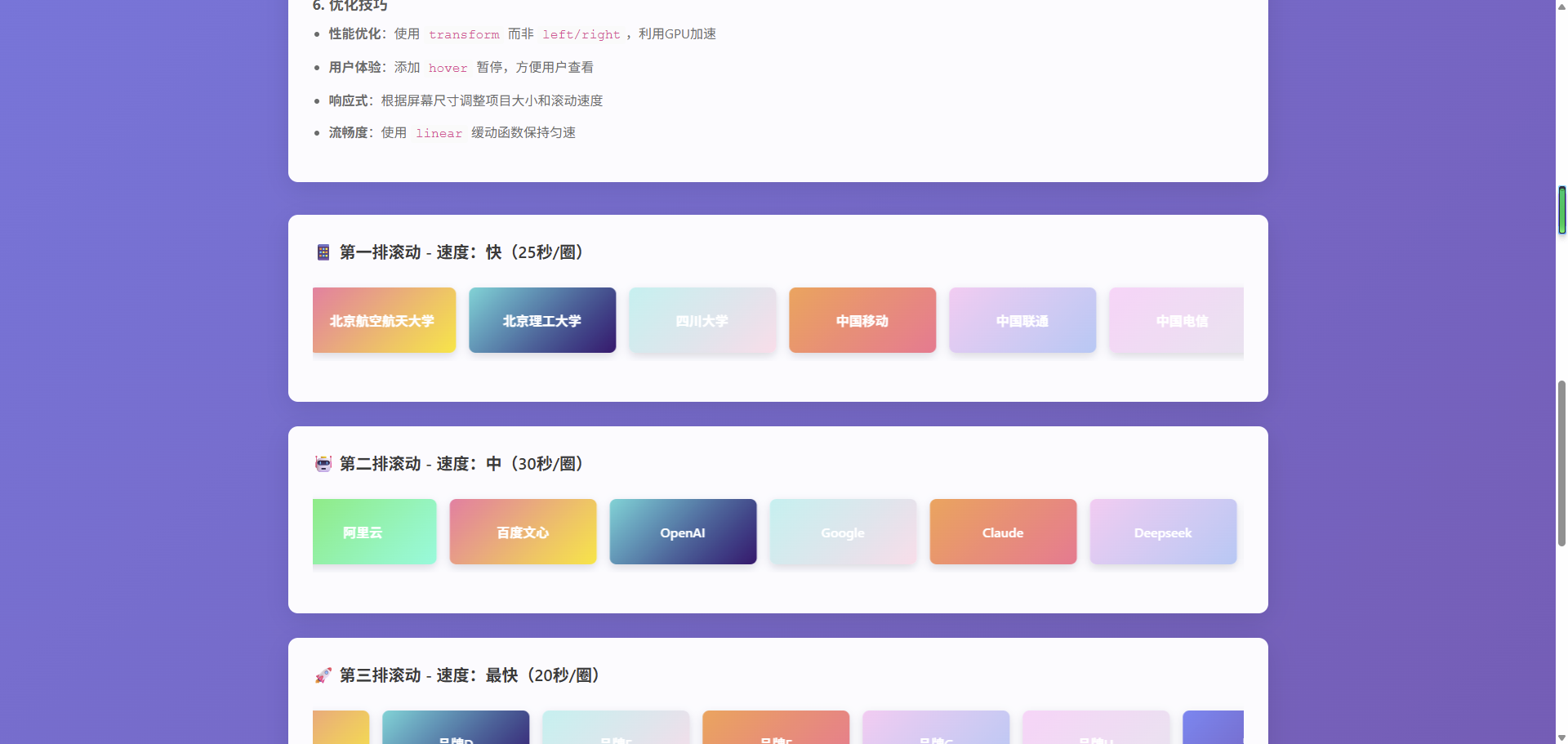Click the 北京理工大学 card
This screenshot has width=1568, height=744.
[x=542, y=320]
